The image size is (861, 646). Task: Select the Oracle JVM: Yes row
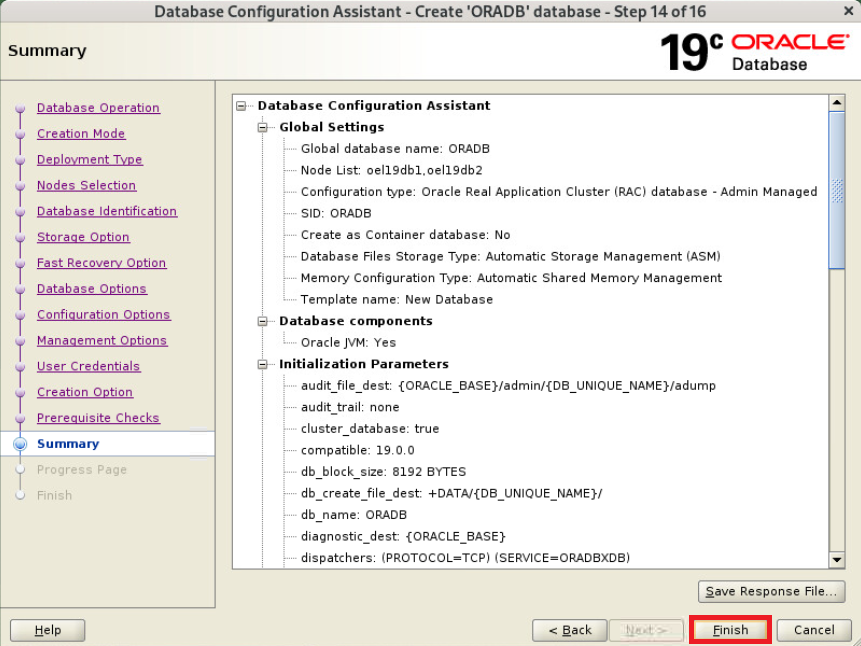coord(348,342)
